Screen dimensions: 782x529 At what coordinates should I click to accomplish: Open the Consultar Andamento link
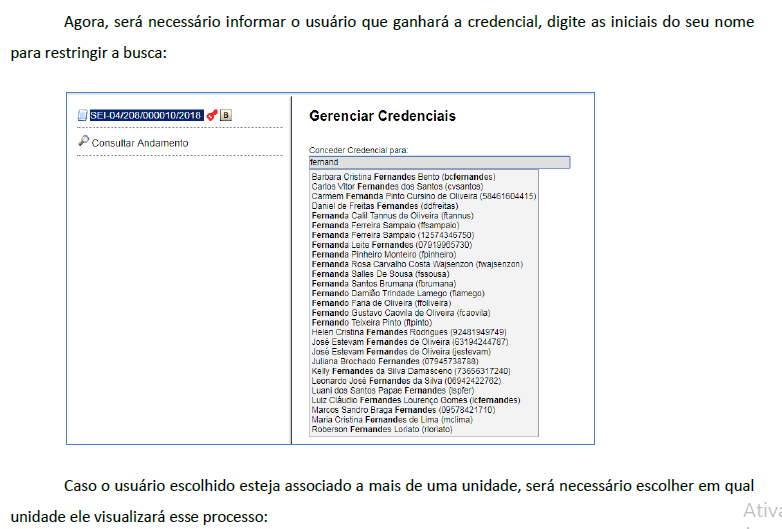coord(139,143)
